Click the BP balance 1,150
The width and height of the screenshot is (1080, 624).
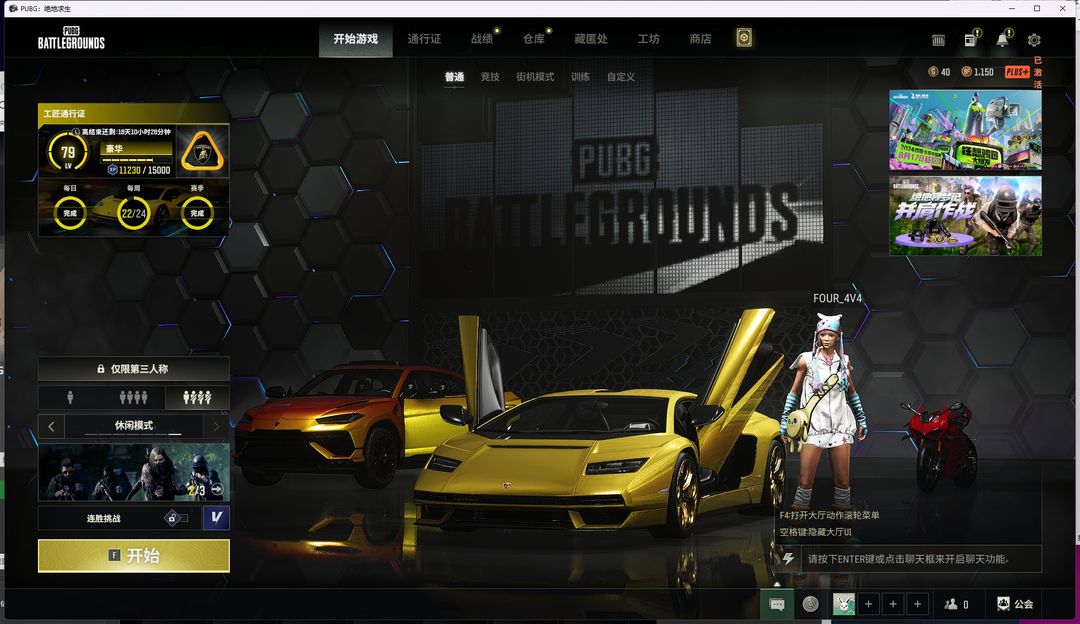(977, 72)
